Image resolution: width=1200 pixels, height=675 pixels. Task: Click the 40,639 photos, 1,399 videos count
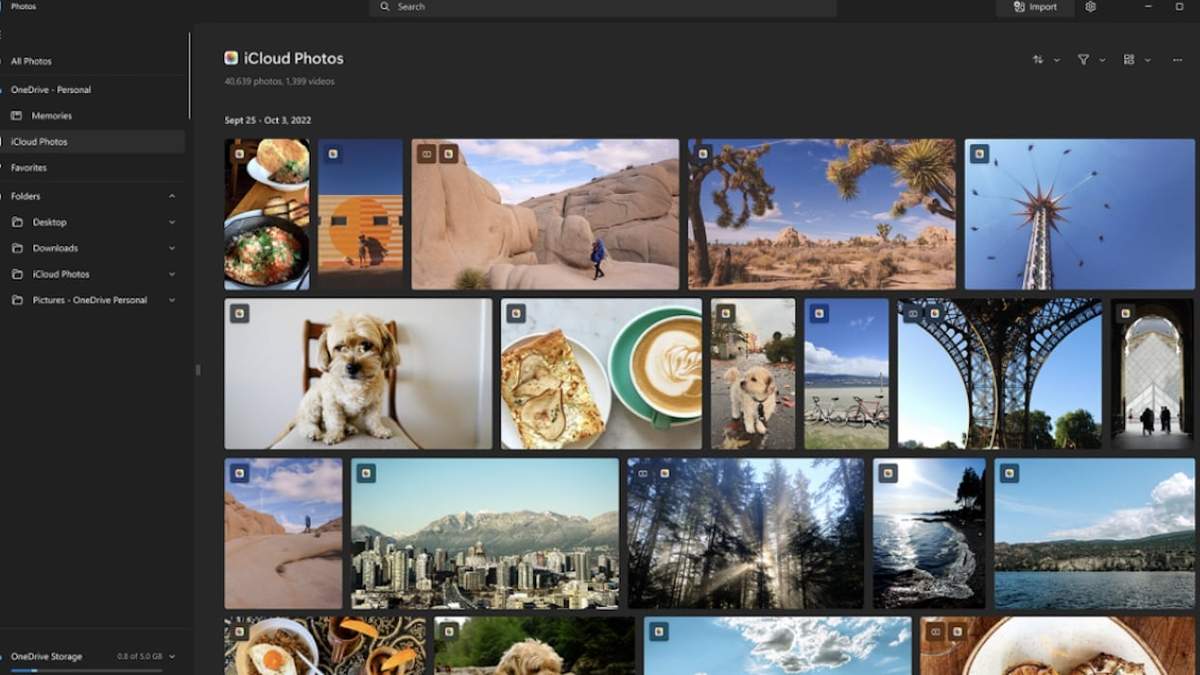279,81
